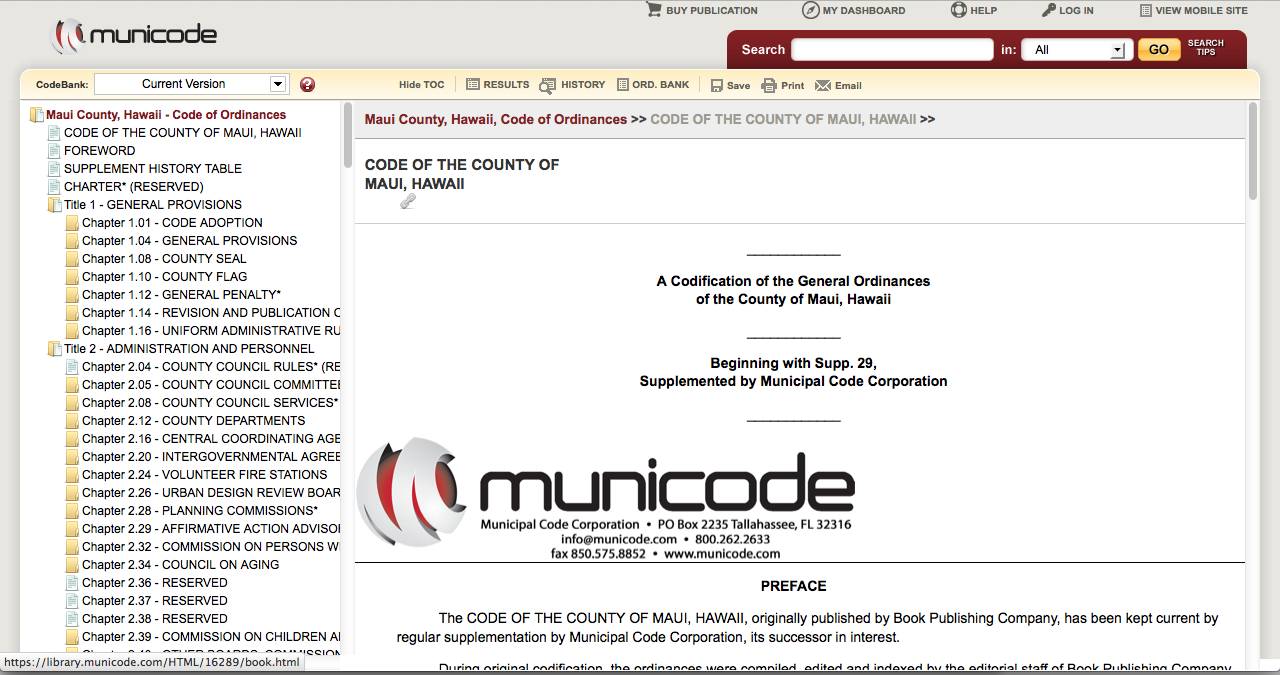
Task: Open View Mobile Site icon
Action: coord(1146,10)
